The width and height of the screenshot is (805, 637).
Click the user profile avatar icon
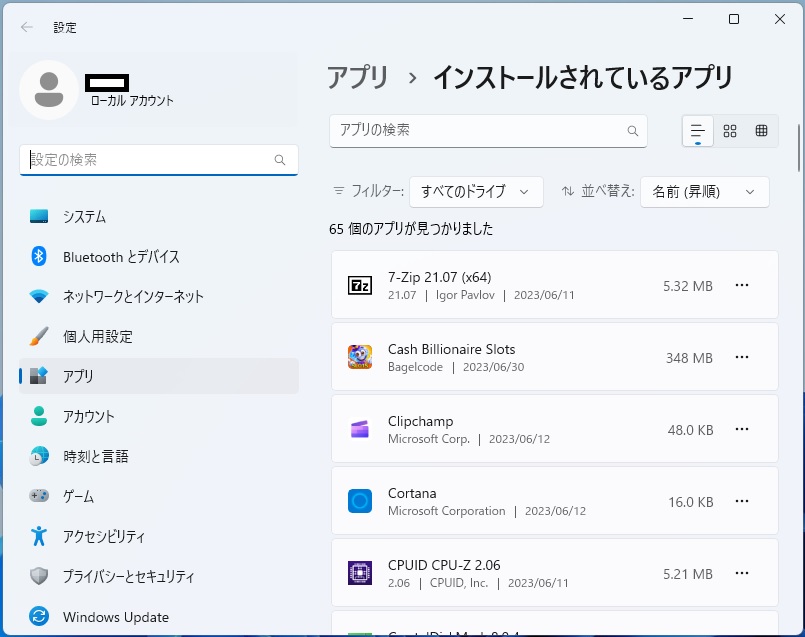[x=49, y=90]
